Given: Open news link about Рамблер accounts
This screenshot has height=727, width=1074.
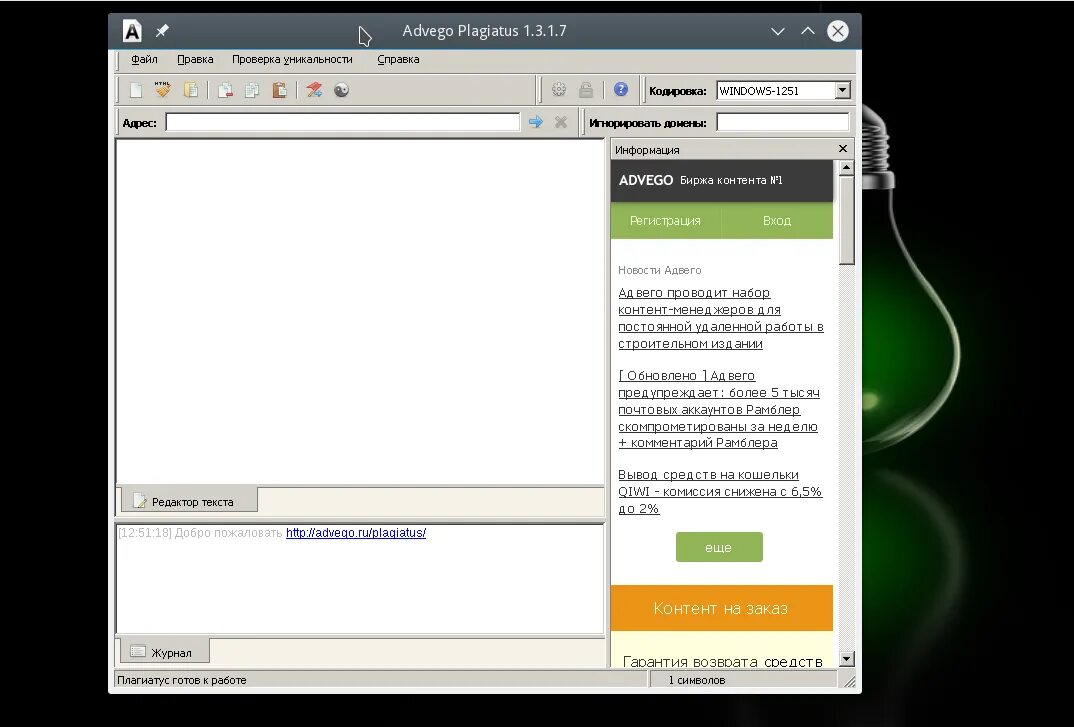Looking at the screenshot, I should click(x=719, y=409).
